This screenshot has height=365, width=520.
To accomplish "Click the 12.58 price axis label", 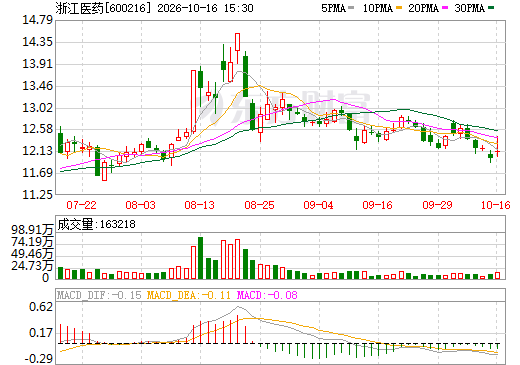I will click(37, 129).
